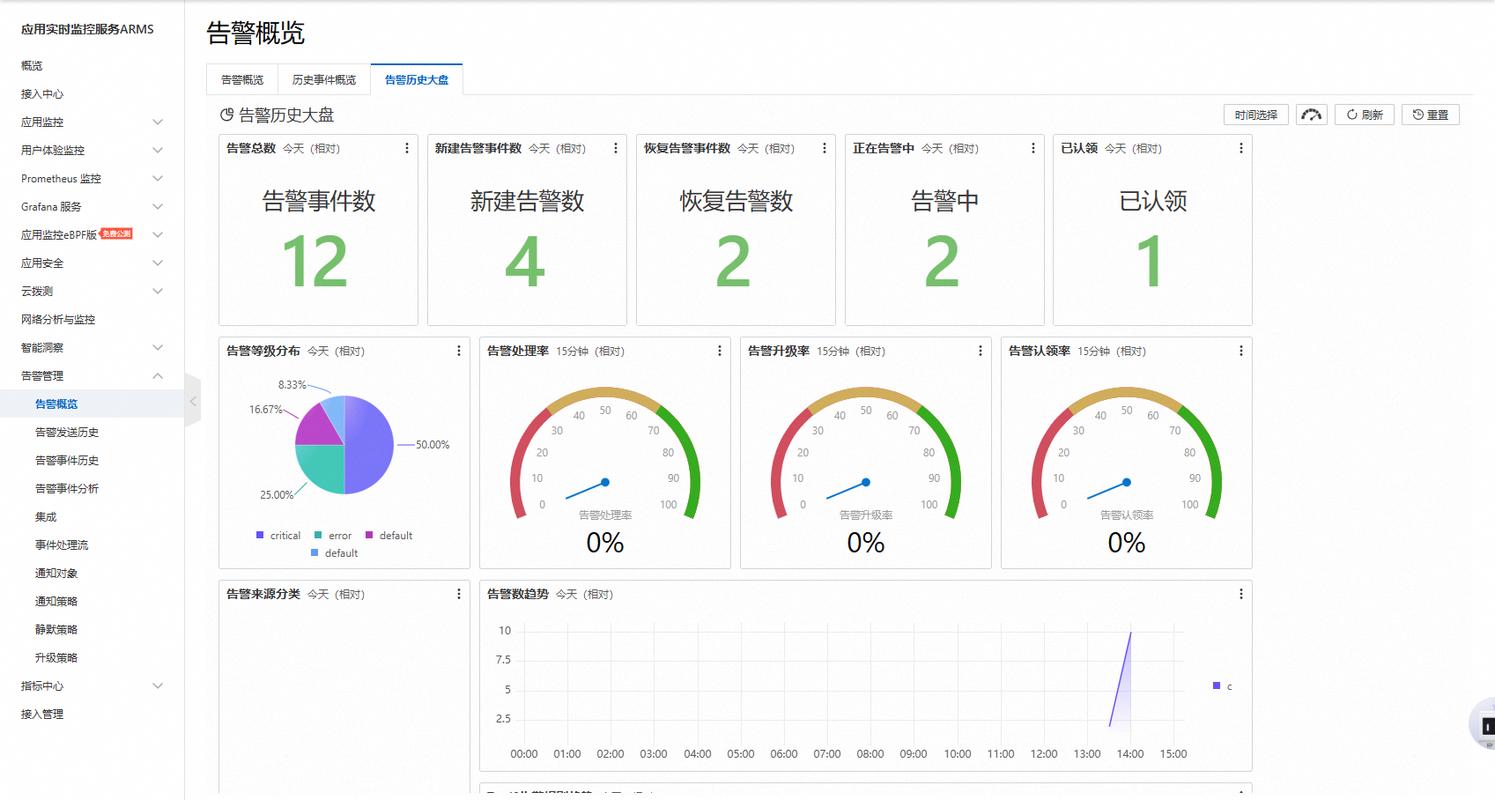Select the 告警历史大盘 tab

pos(416,80)
